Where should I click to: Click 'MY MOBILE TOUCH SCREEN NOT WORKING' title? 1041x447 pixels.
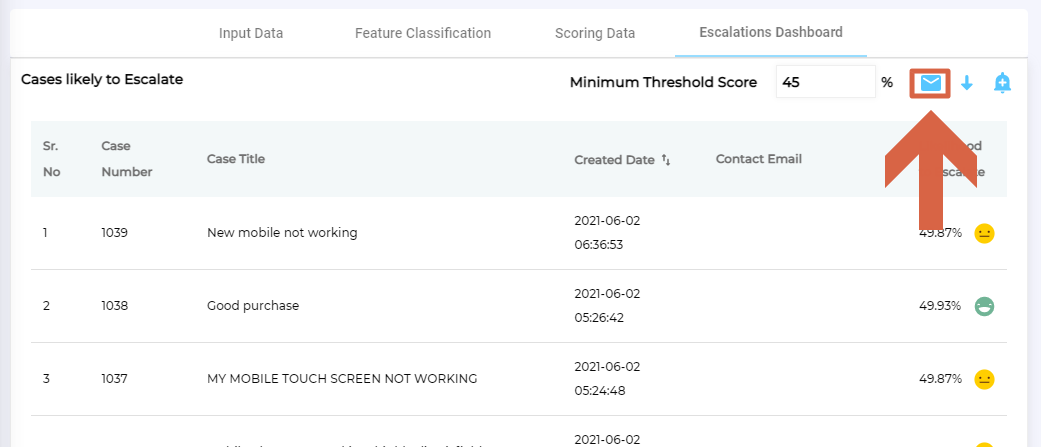tap(342, 379)
